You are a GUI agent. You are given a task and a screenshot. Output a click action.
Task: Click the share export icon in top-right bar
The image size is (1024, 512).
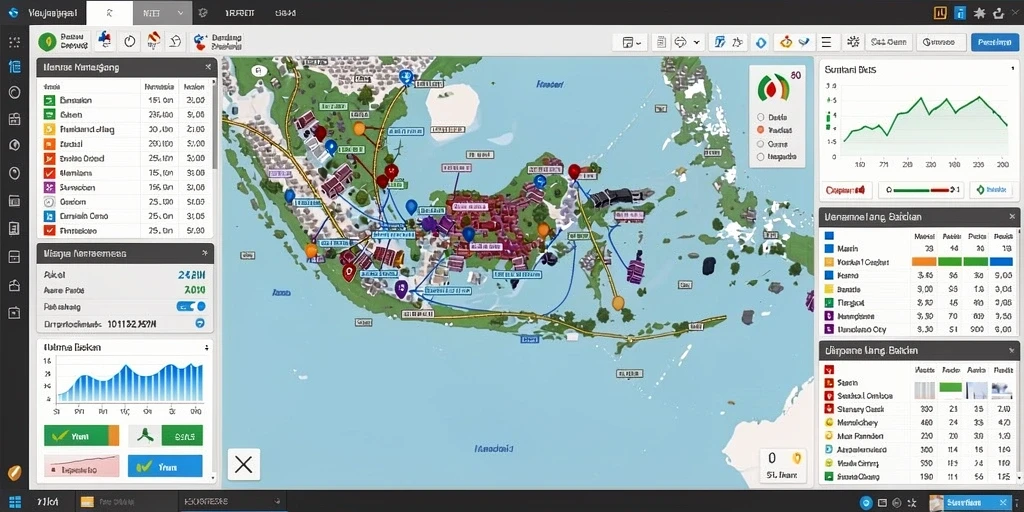[998, 12]
